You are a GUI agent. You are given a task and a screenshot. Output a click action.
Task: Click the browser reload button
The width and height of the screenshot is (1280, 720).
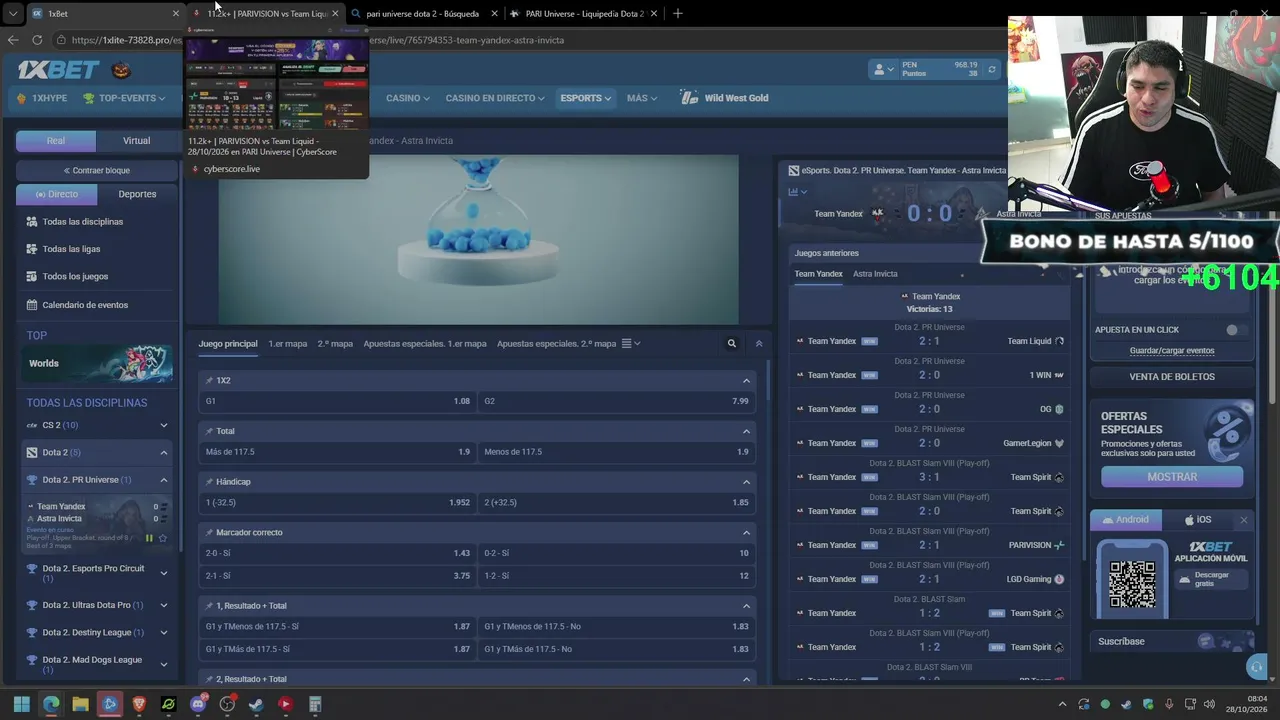coord(37,40)
